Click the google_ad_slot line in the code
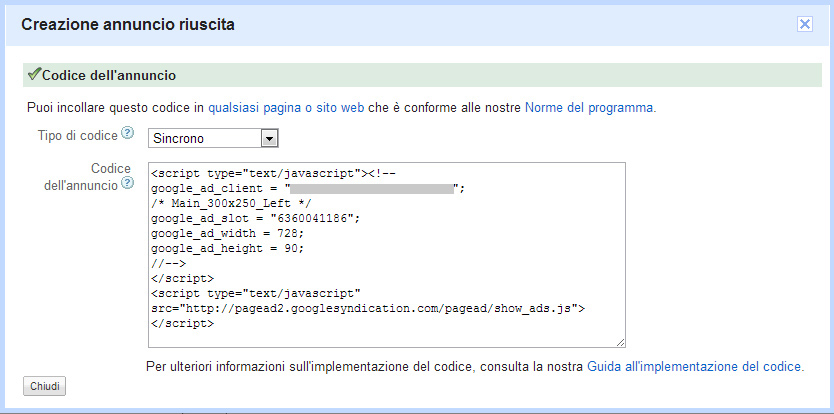Image resolution: width=834 pixels, height=414 pixels. pos(255,217)
